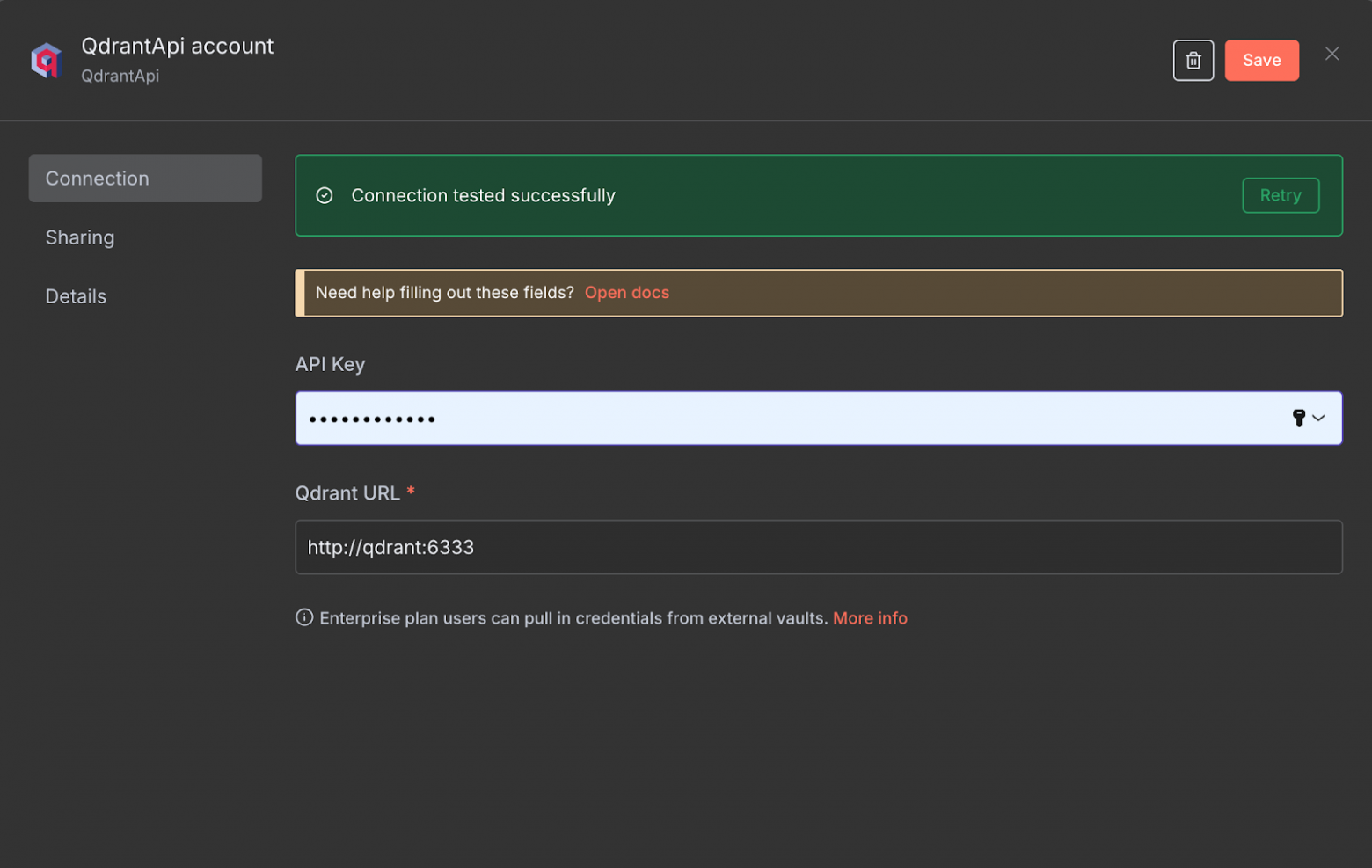Click the Qdrant logo icon
This screenshot has height=868, width=1372.
click(46, 61)
